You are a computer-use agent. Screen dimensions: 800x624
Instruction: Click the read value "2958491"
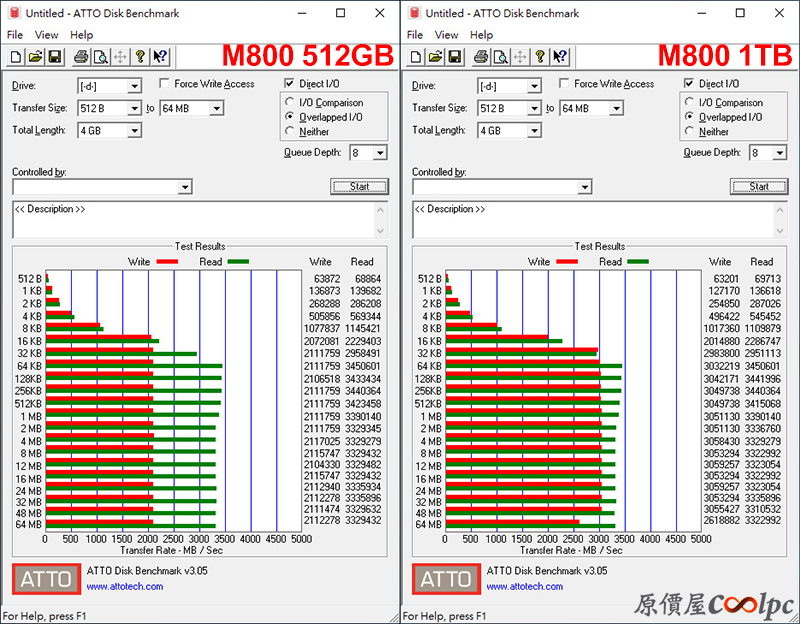[x=363, y=353]
